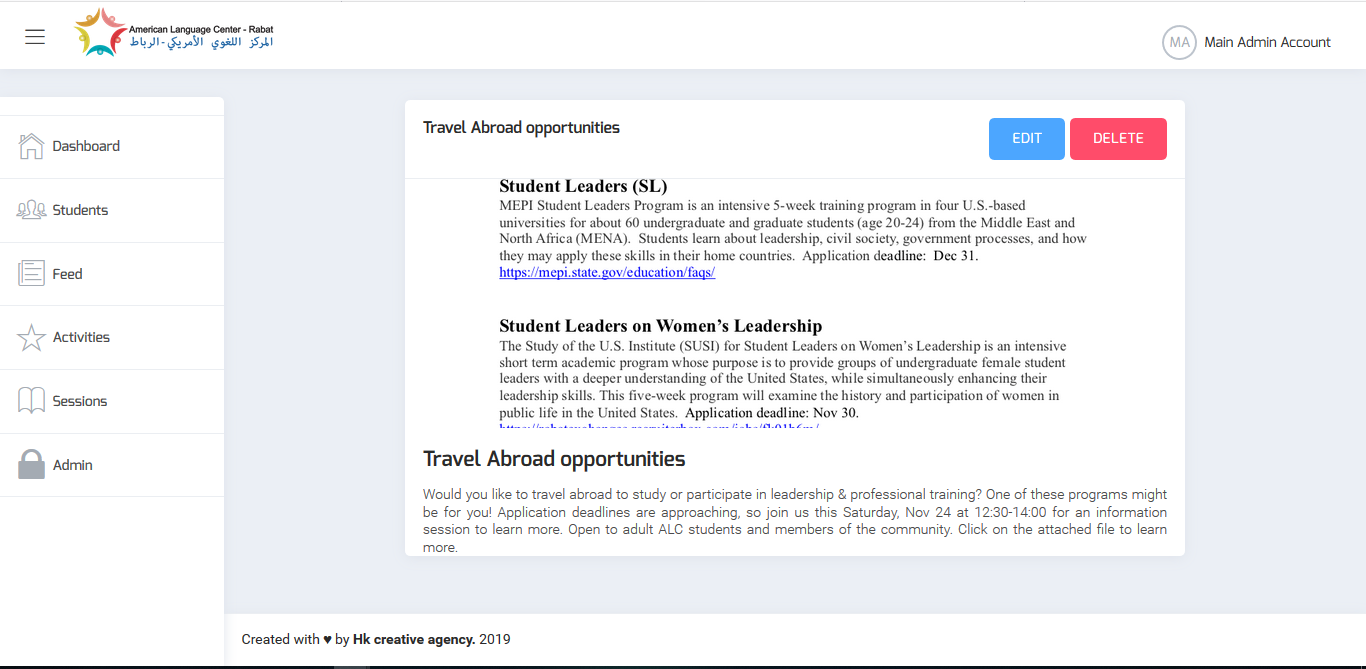
Task: Click the attached document preview
Action: click(x=794, y=305)
